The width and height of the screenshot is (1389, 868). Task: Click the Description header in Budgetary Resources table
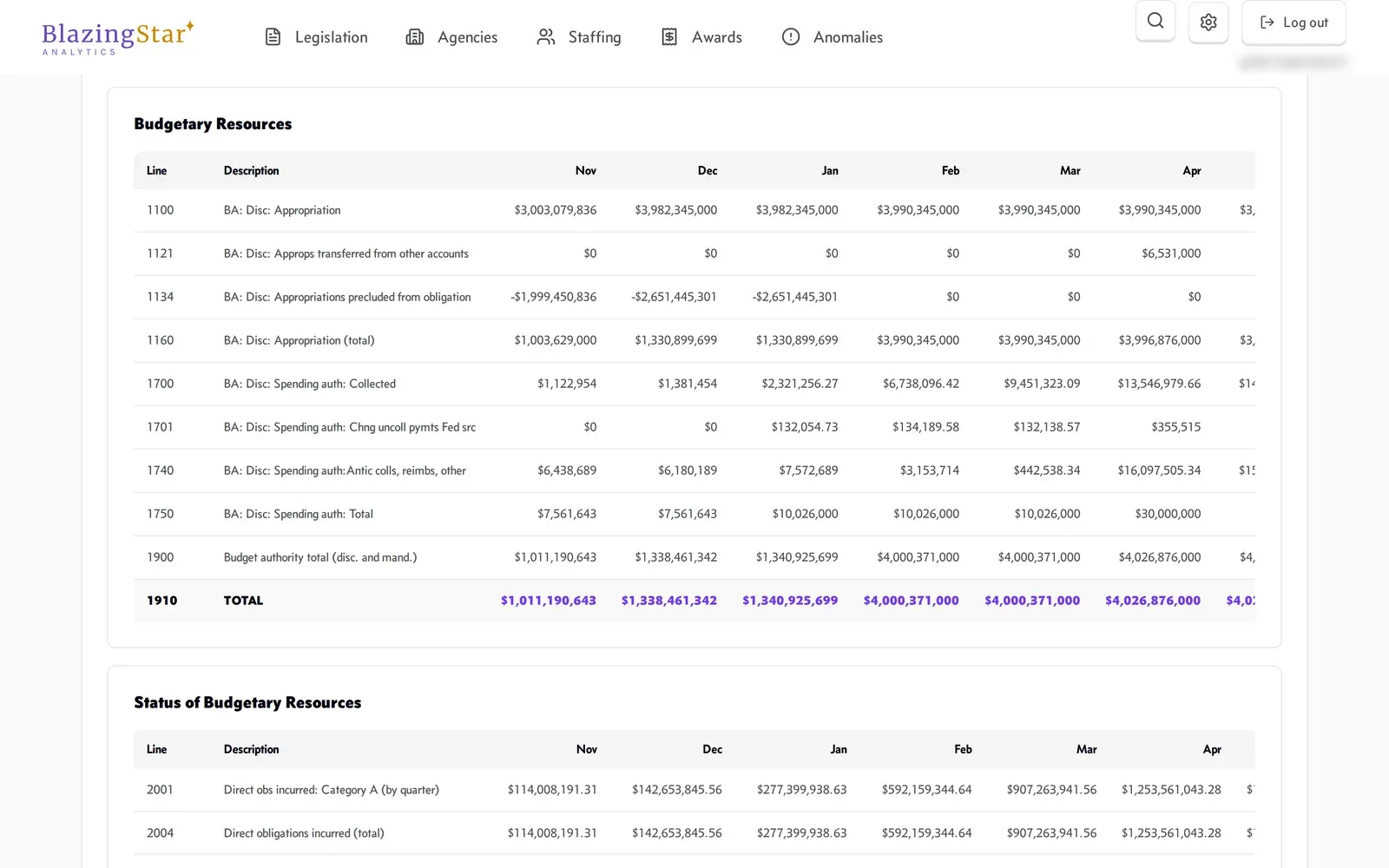[252, 171]
